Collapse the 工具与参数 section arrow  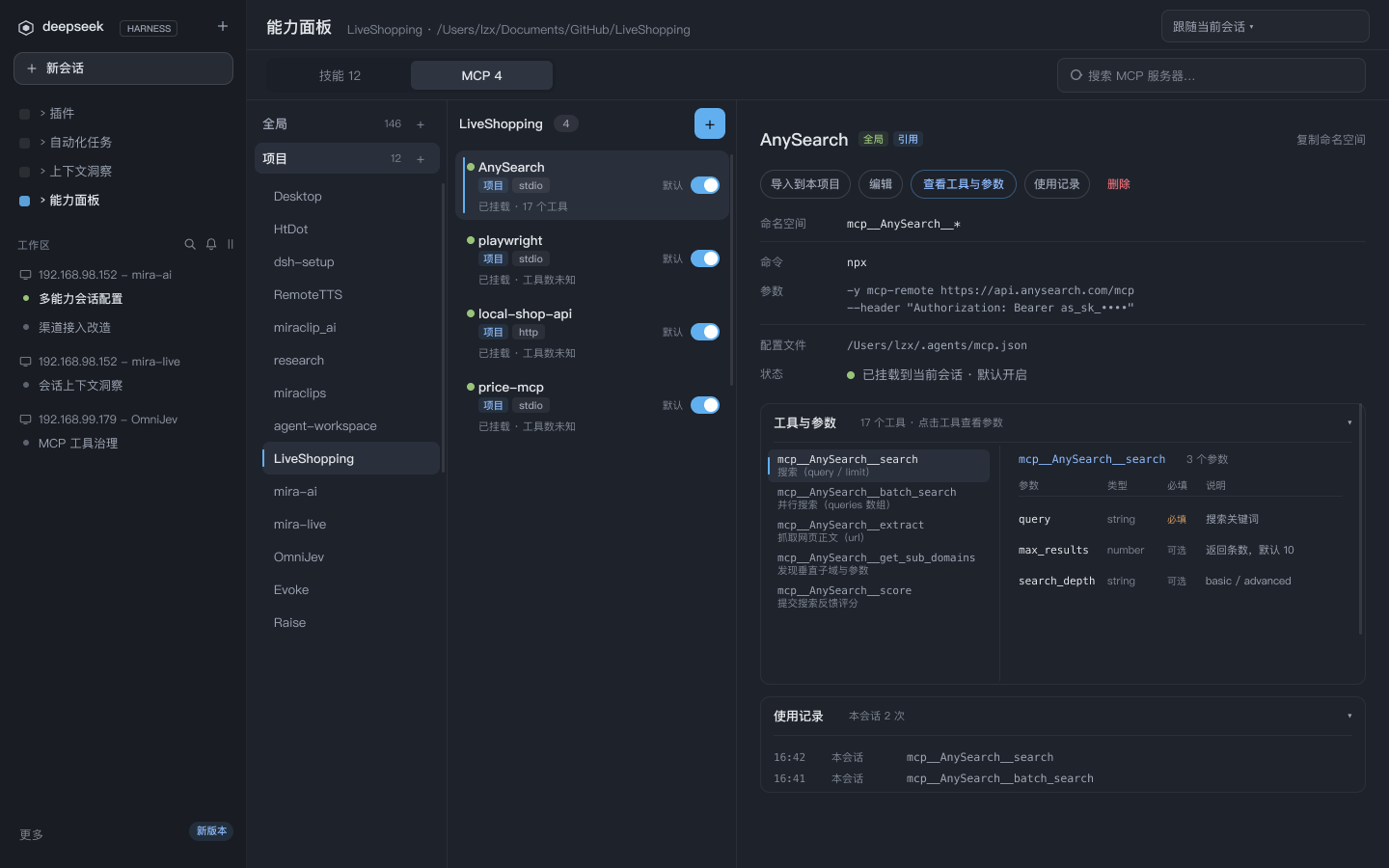point(1349,422)
